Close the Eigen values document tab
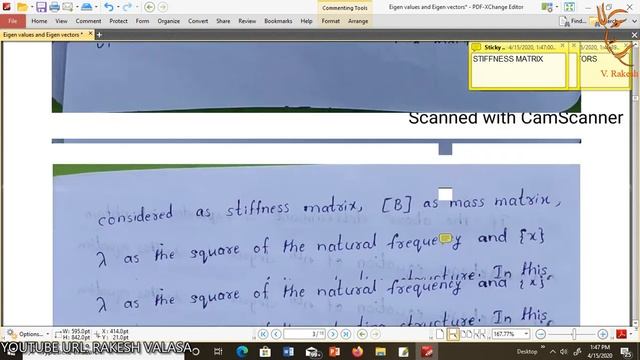The image size is (640, 360). pyautogui.click(x=91, y=34)
